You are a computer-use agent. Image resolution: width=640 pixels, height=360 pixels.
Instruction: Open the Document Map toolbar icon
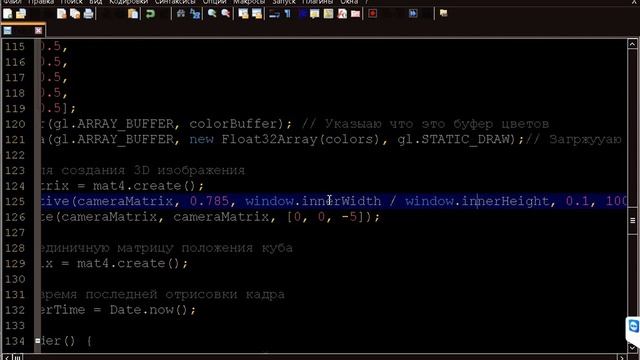[329, 14]
